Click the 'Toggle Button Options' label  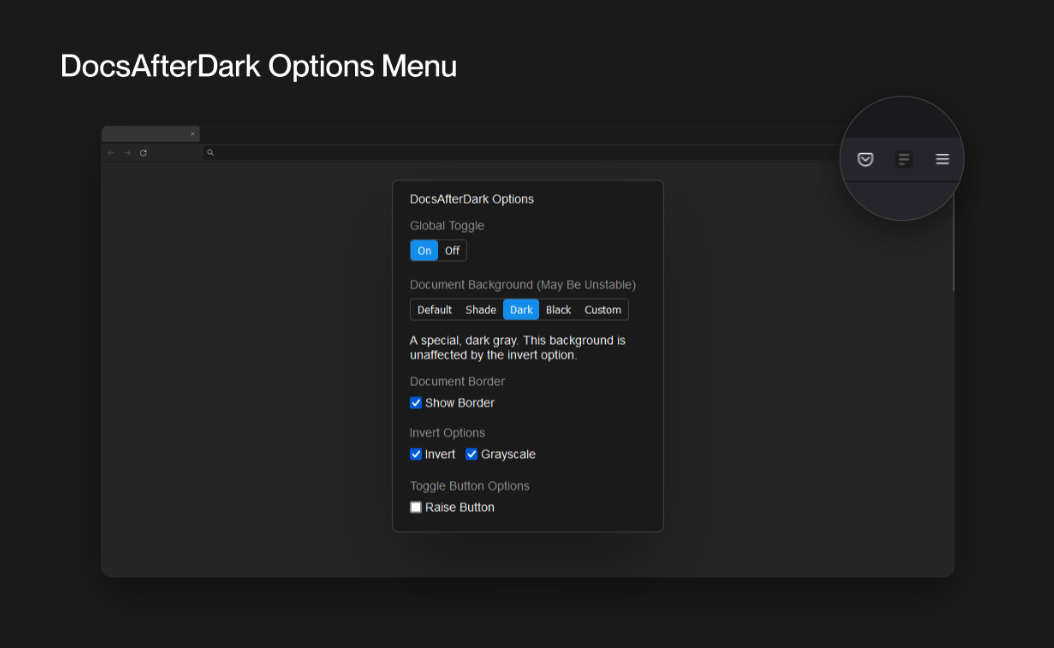470,486
